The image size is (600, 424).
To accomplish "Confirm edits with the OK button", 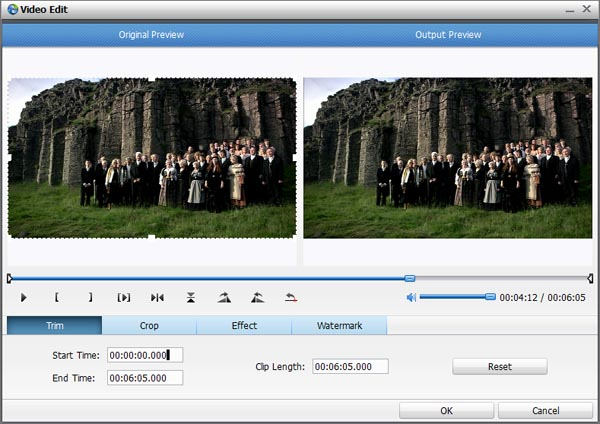I will (x=445, y=411).
